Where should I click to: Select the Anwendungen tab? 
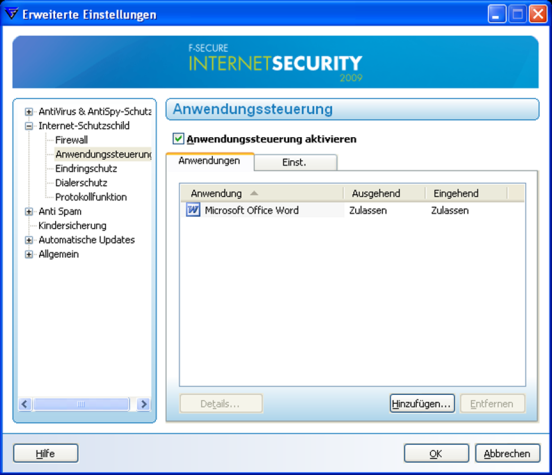click(x=209, y=161)
